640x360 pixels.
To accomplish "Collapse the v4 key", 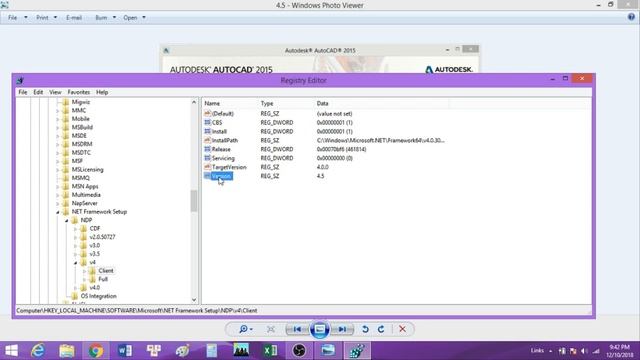I will (76, 262).
